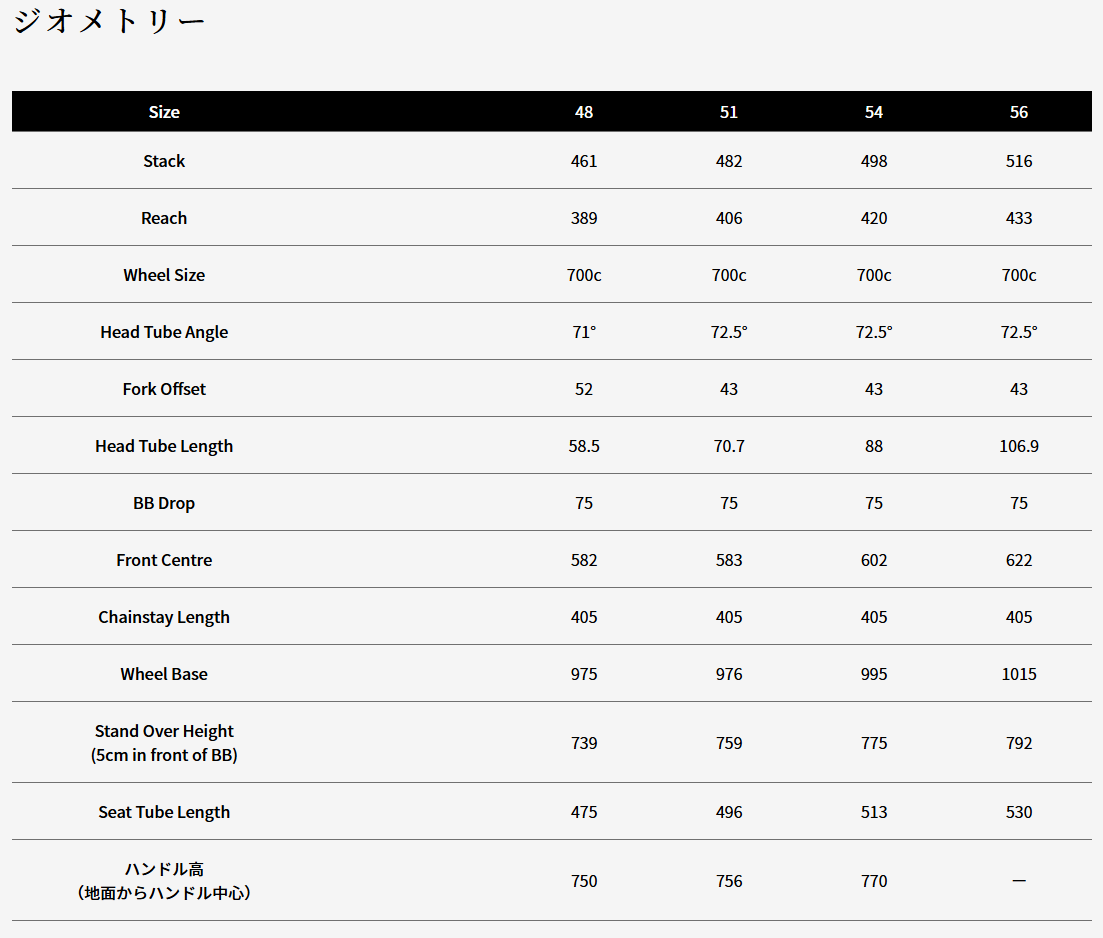Click the Chainstay Length row label

(x=164, y=617)
